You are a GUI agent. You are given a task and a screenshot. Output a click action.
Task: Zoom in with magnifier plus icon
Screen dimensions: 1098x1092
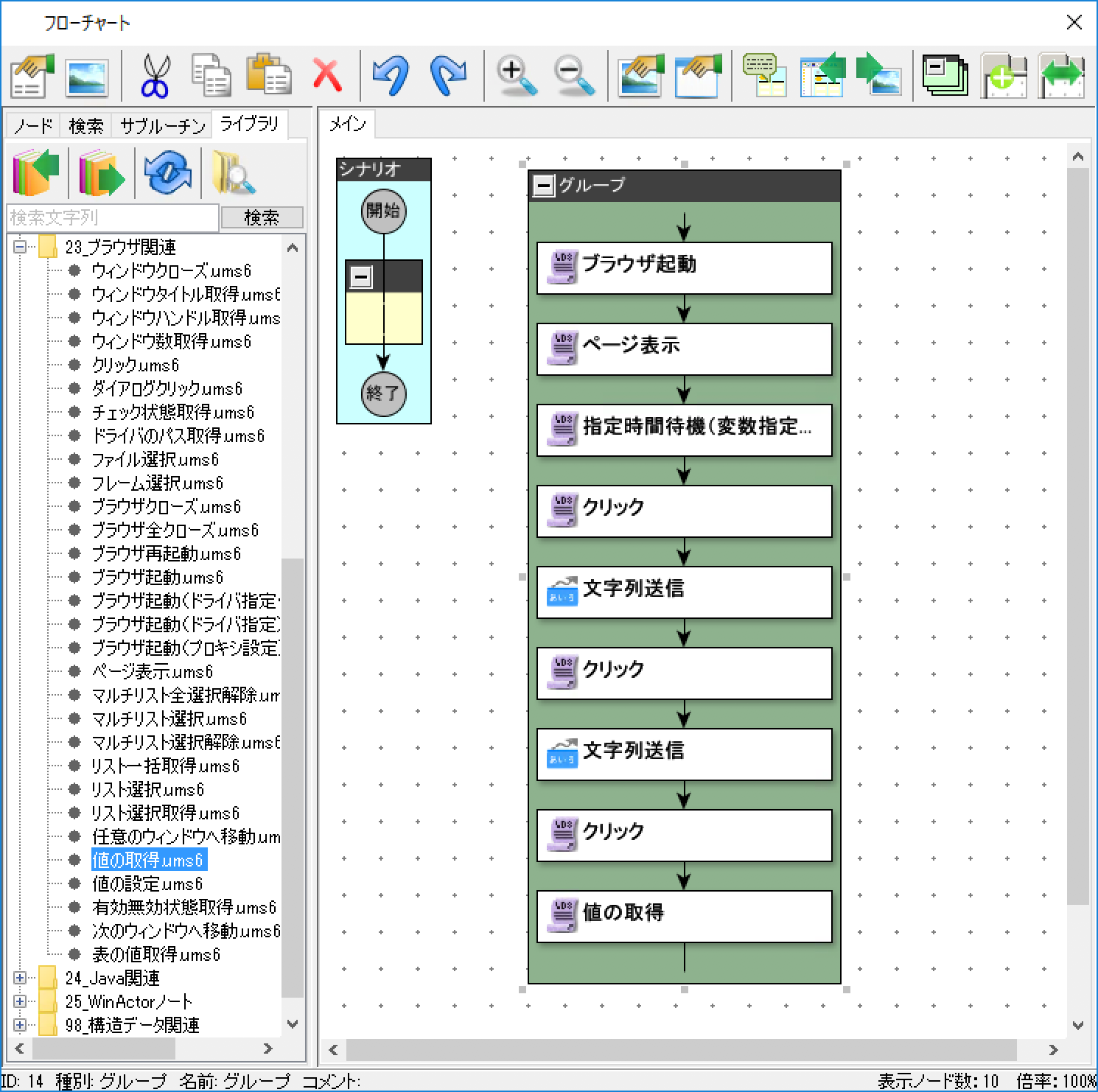point(516,75)
